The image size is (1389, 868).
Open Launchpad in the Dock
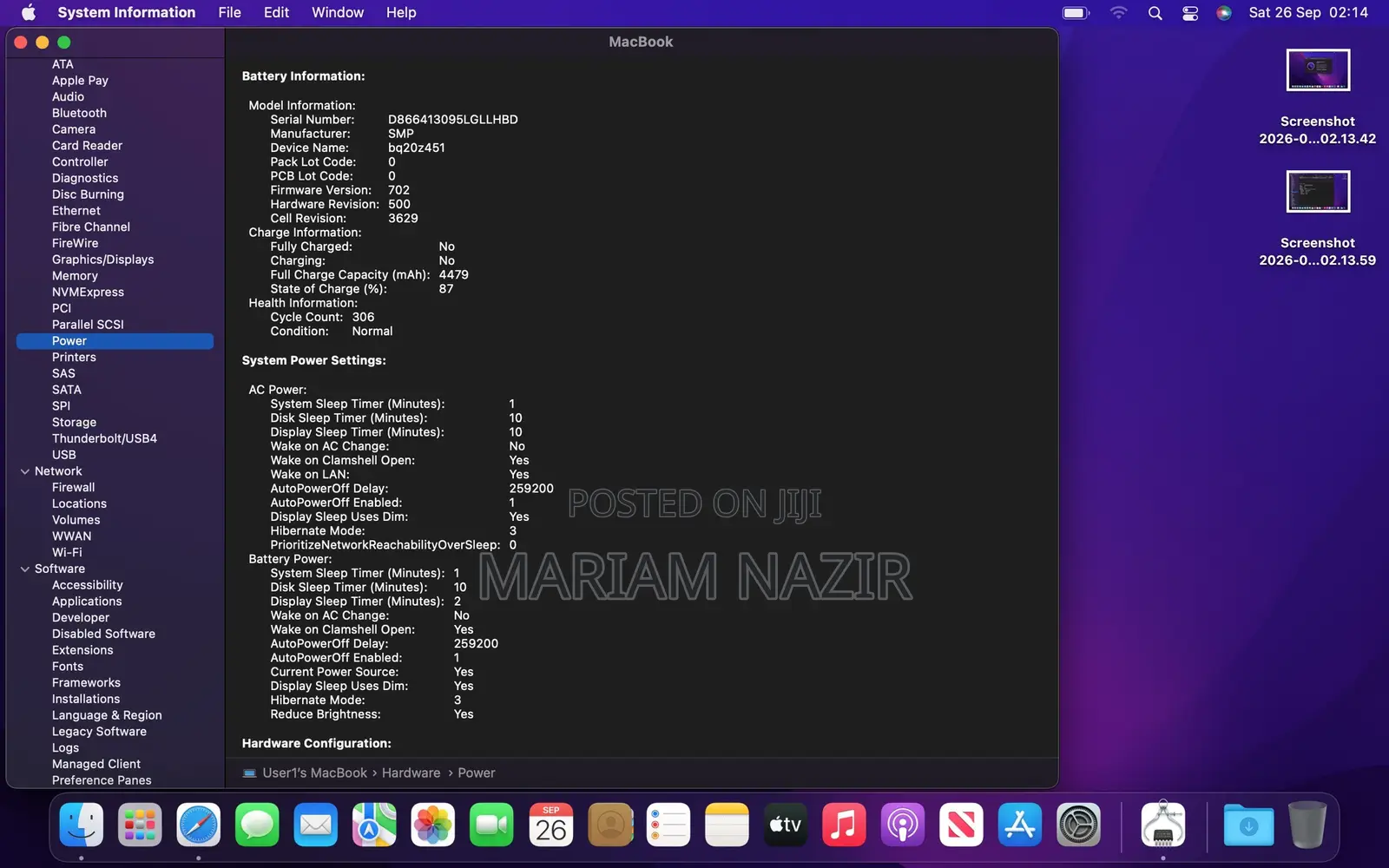[x=140, y=824]
